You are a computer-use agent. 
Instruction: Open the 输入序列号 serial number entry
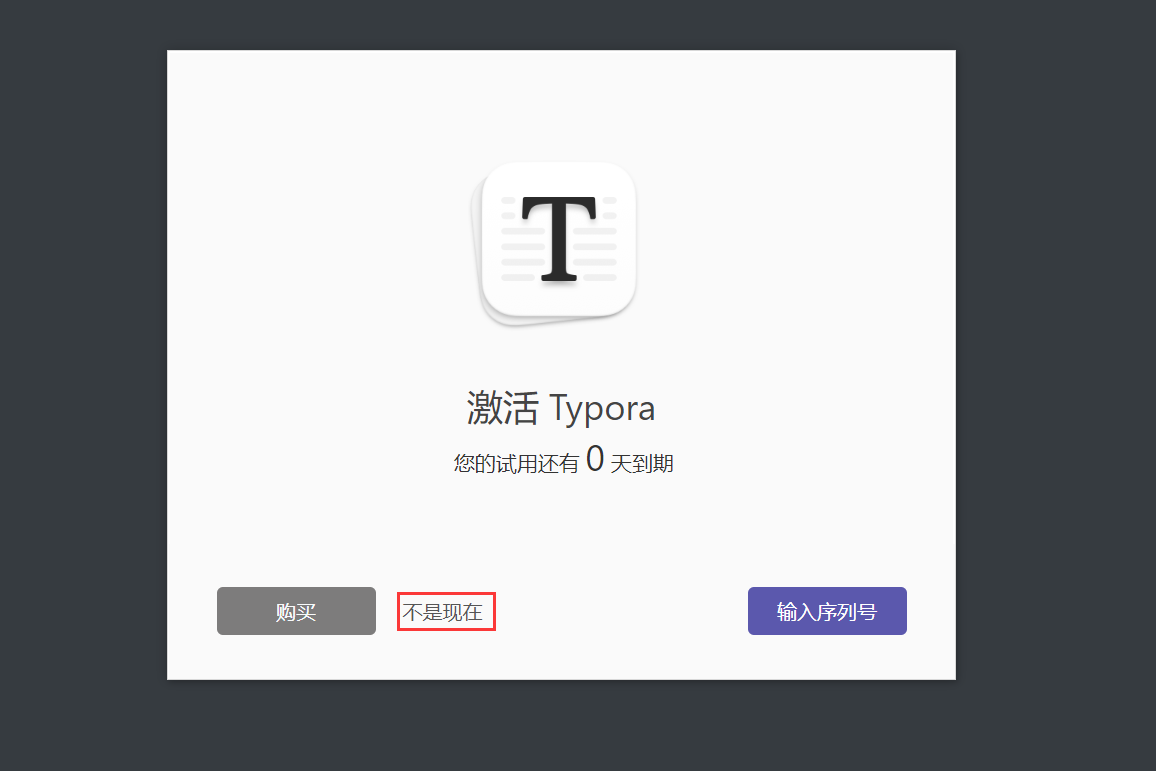(827, 611)
